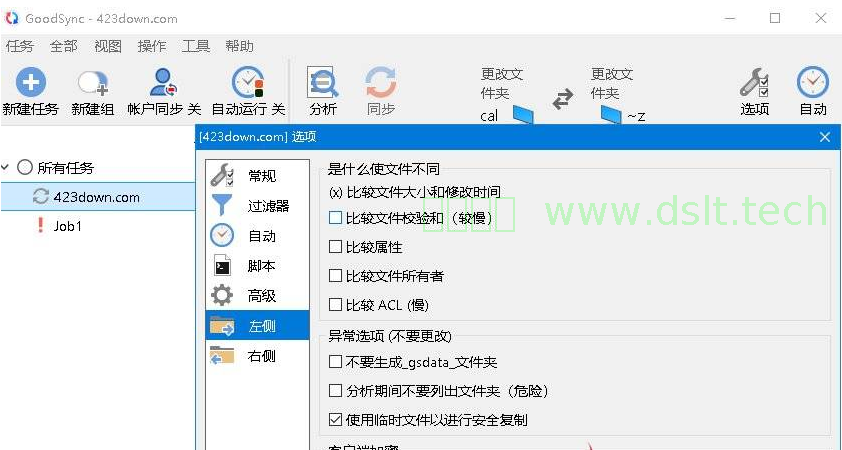Image resolution: width=842 pixels, height=450 pixels.
Task: Open 自动 clock icon in toolbar
Action: point(812,82)
